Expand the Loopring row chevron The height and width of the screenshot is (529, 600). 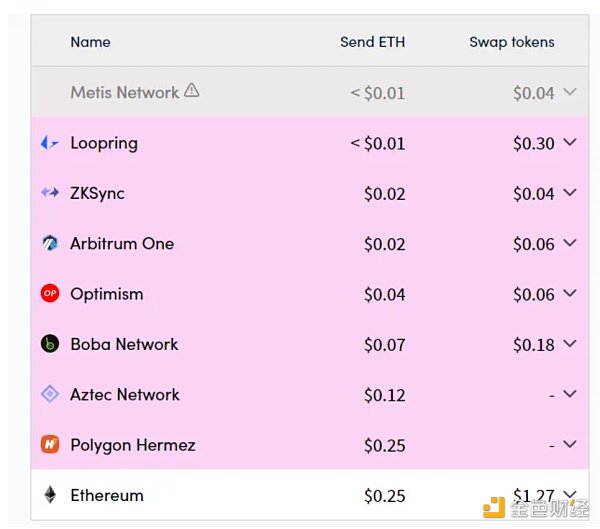(570, 143)
